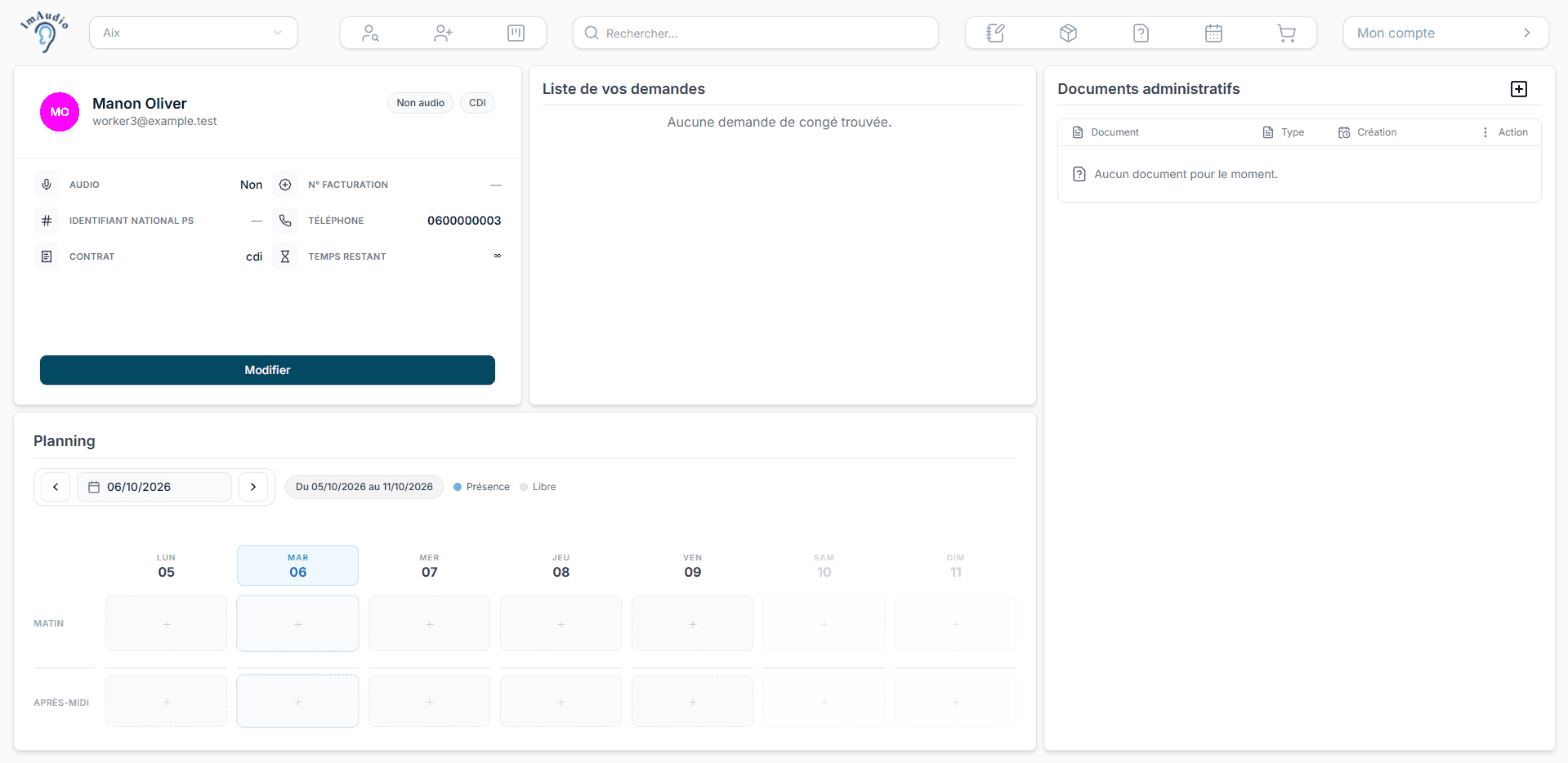Click the phone number 0600000003
The width and height of the screenshot is (1568, 763).
464,221
